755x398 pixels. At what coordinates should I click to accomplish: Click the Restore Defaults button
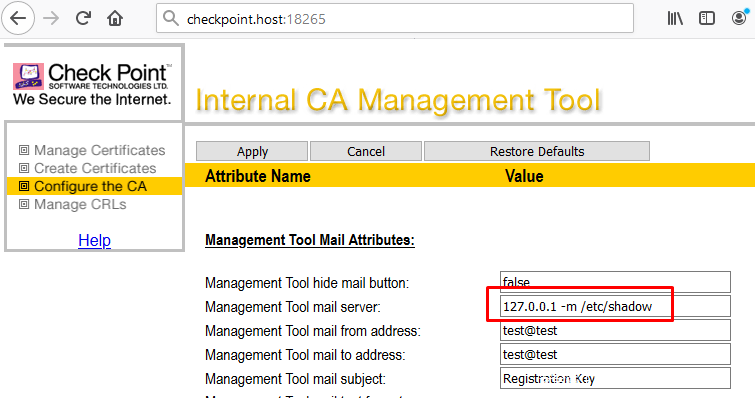pos(537,151)
